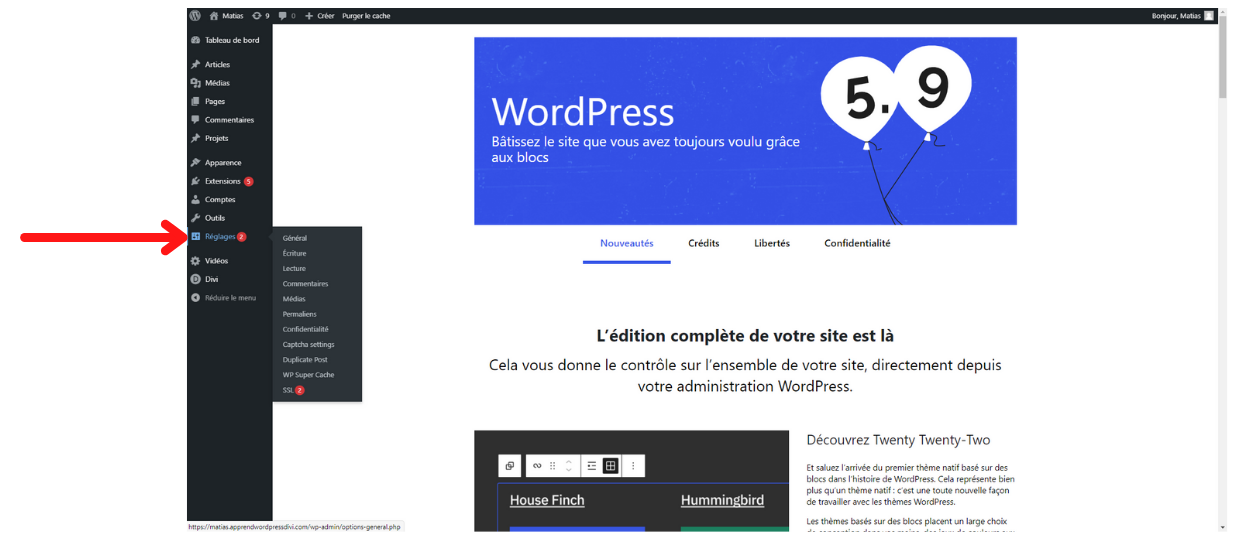1240x540 pixels.
Task: Click the WordPress logo in admin bar
Action: (195, 16)
